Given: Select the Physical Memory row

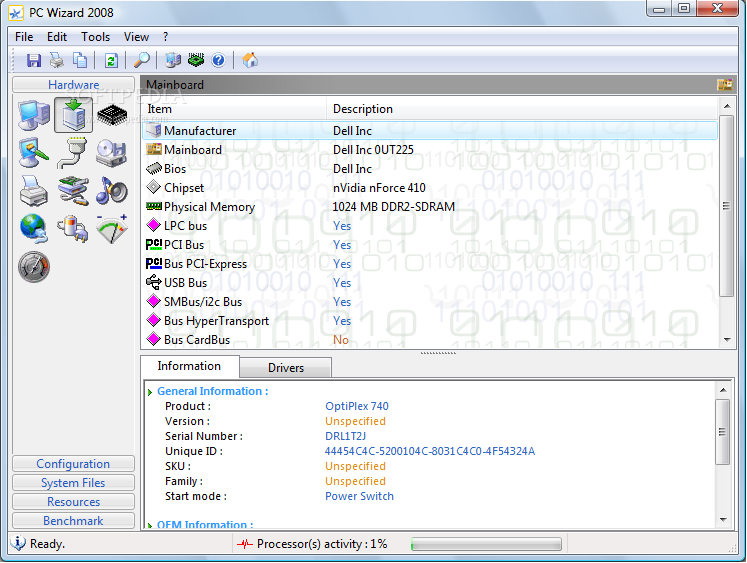Looking at the screenshot, I should (x=430, y=207).
